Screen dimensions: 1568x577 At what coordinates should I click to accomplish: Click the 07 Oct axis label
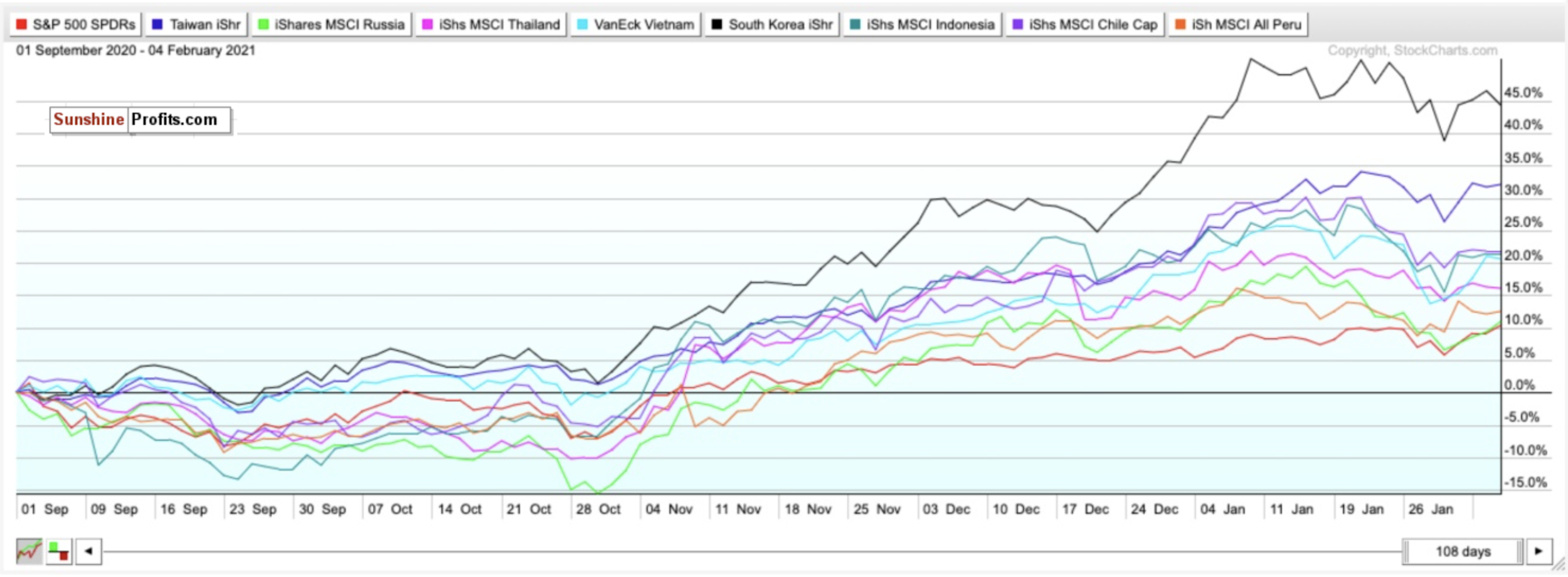coord(390,509)
